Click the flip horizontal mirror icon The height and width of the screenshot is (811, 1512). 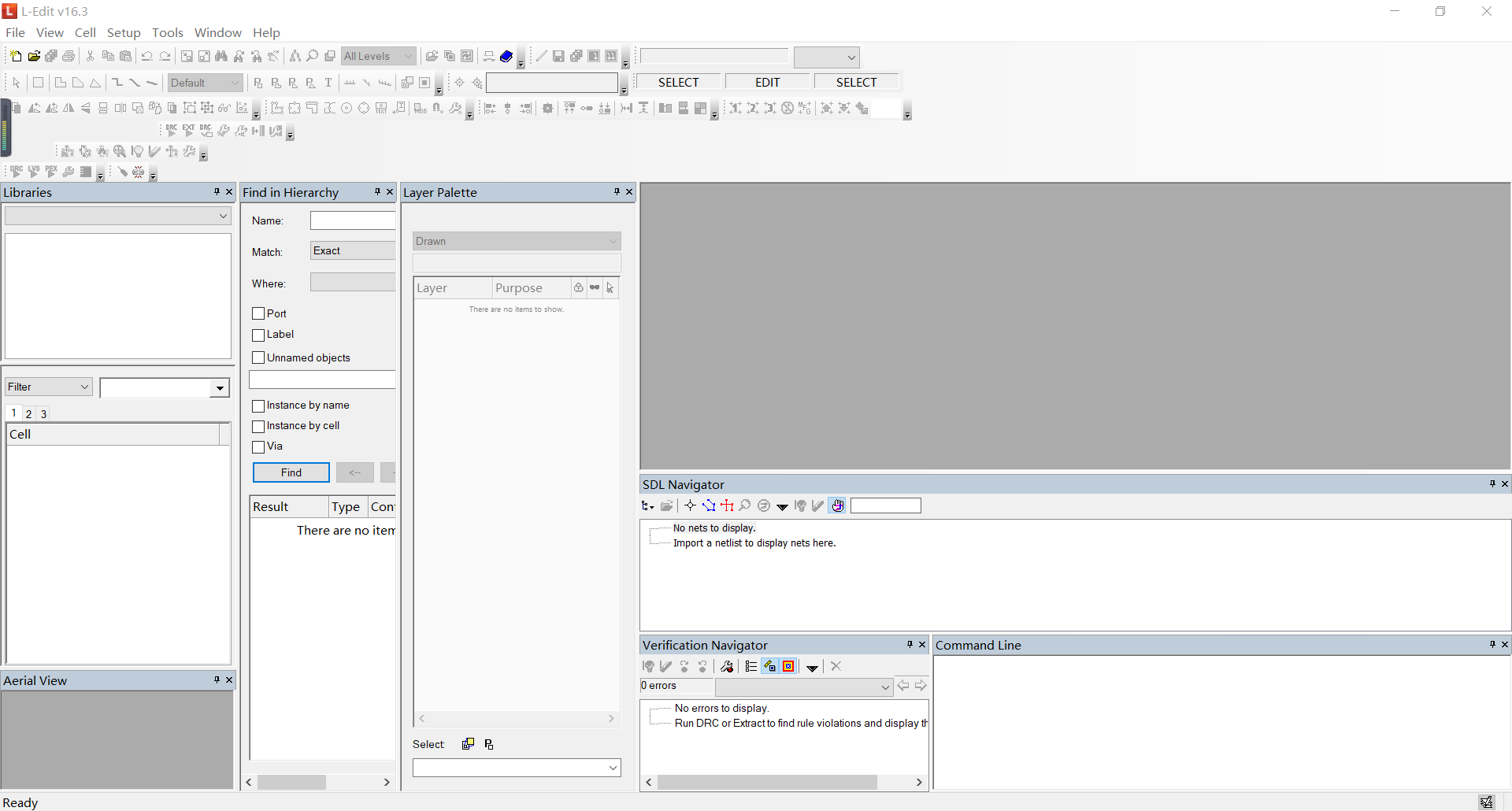point(69,109)
